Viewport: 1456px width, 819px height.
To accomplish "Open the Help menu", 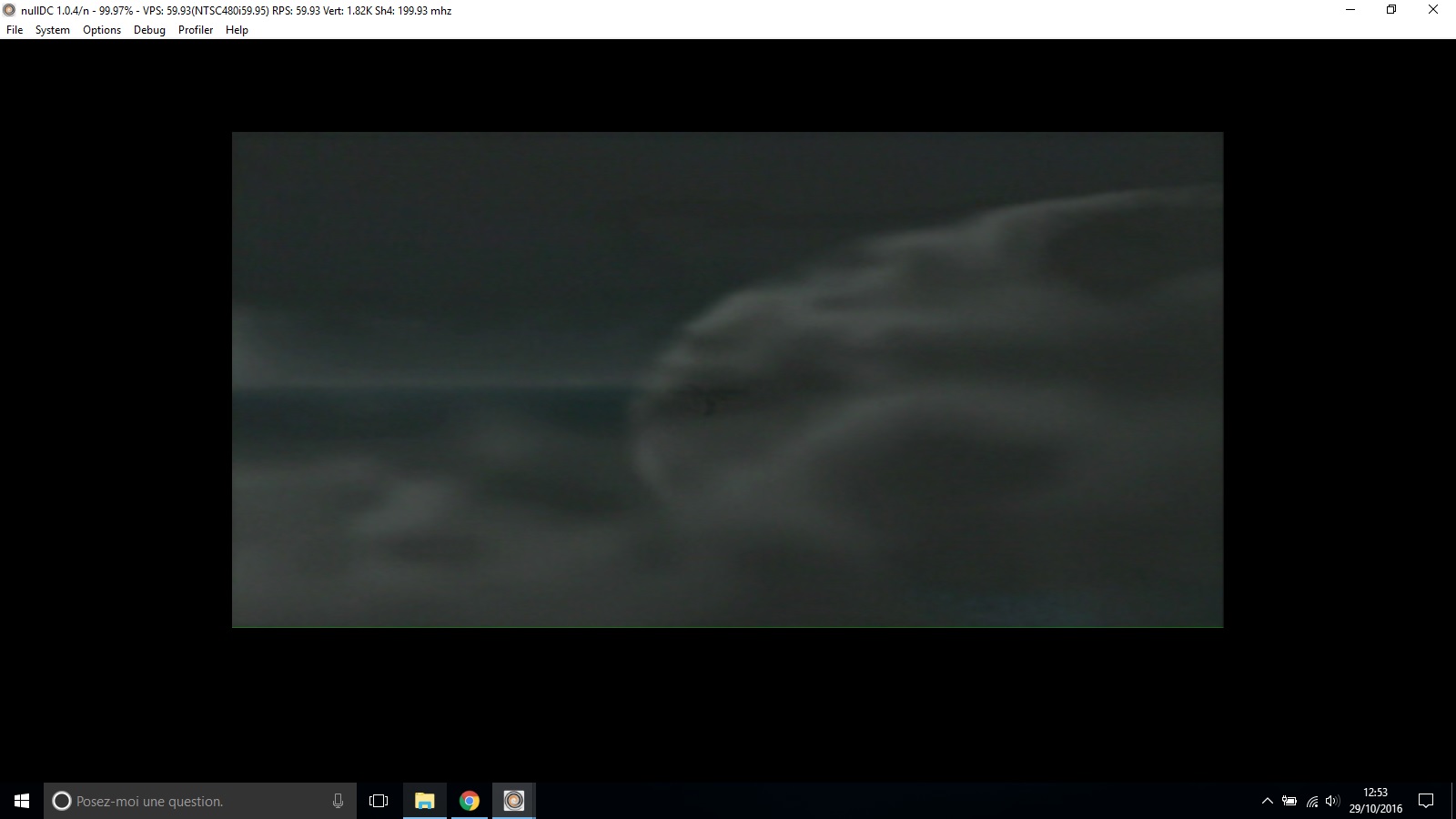I will [237, 30].
